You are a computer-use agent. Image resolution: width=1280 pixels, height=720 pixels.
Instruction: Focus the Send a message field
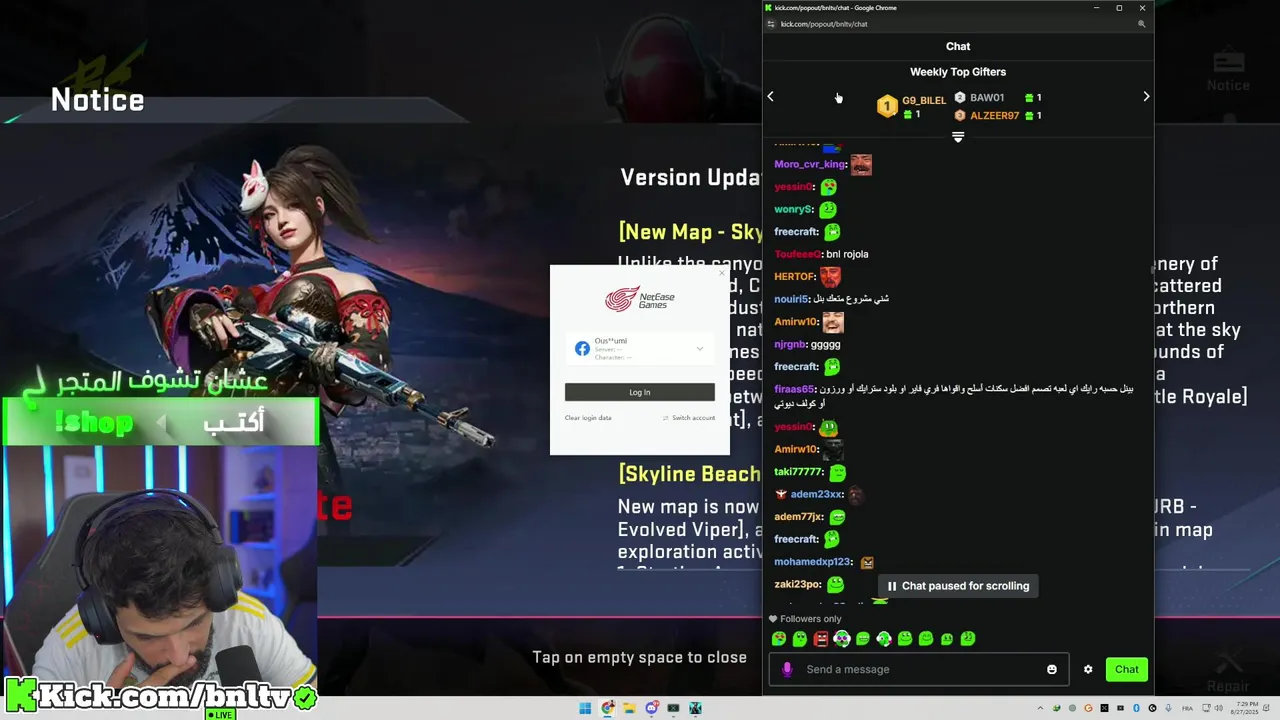(x=920, y=670)
